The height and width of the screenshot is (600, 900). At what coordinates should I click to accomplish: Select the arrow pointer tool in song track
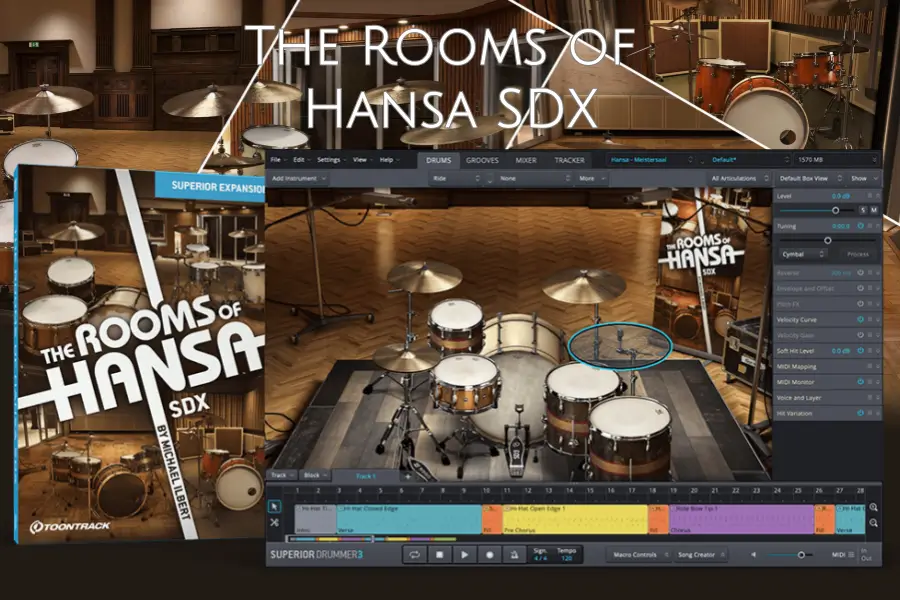pos(274,506)
